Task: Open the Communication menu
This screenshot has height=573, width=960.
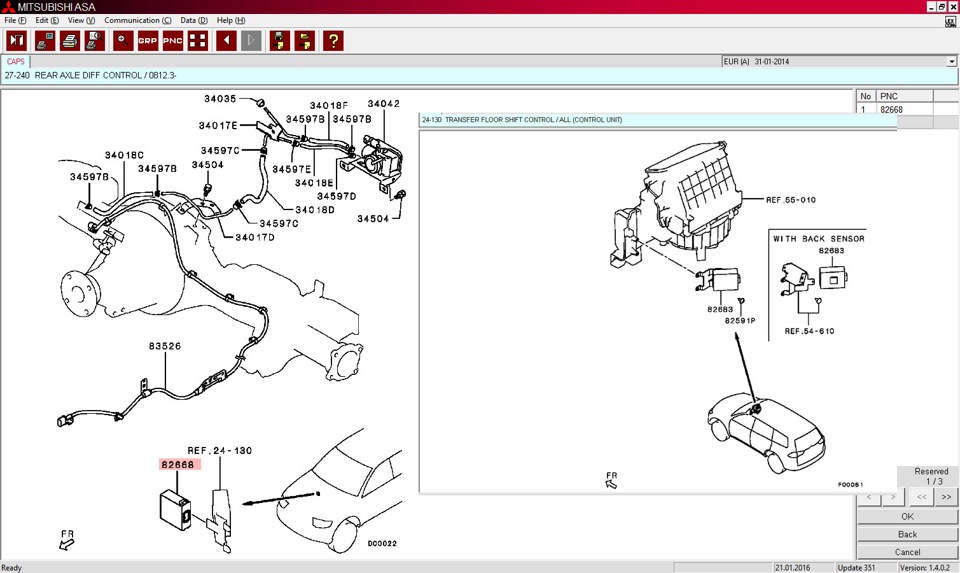Action: pos(137,20)
